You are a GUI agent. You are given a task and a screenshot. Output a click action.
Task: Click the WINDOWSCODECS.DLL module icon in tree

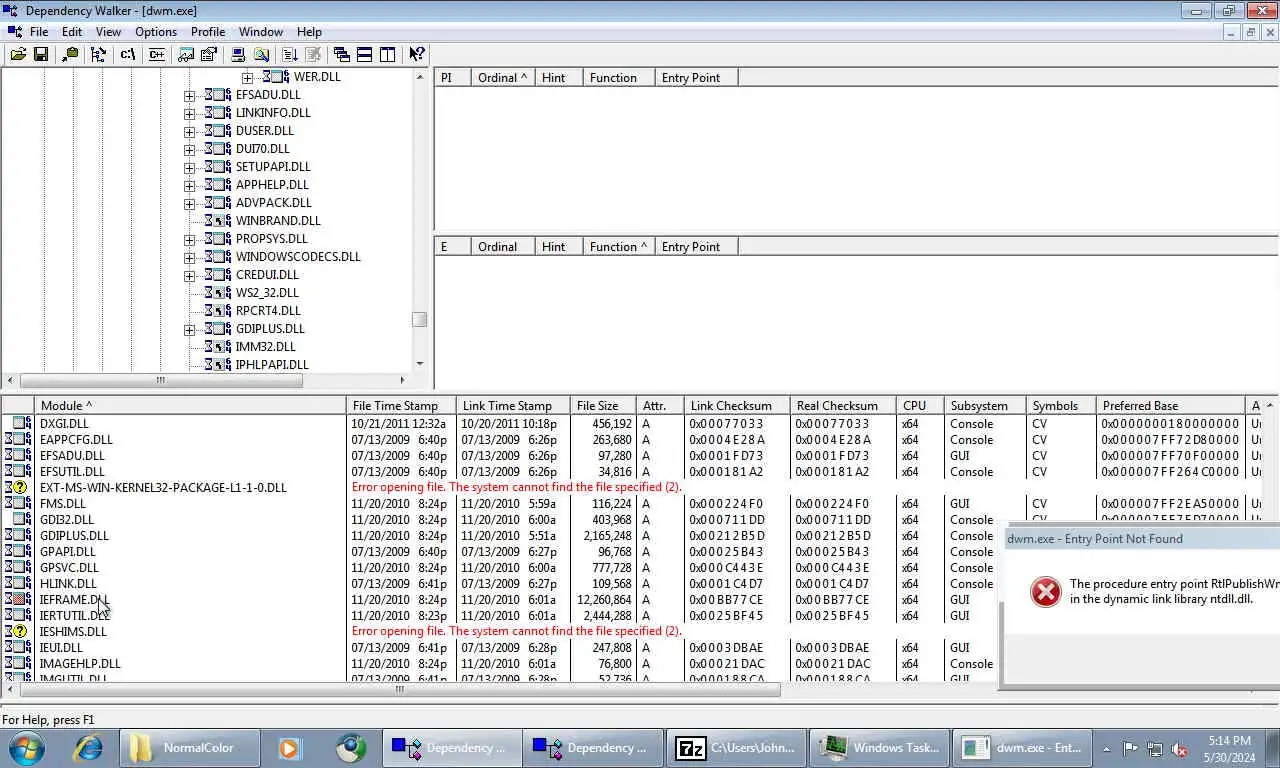218,257
